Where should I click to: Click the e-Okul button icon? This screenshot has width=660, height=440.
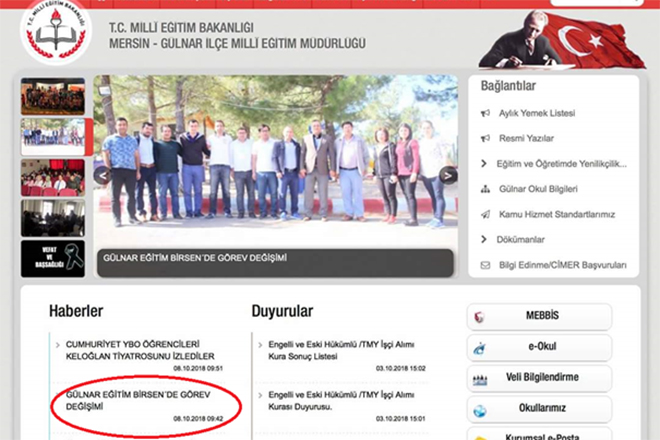point(479,348)
